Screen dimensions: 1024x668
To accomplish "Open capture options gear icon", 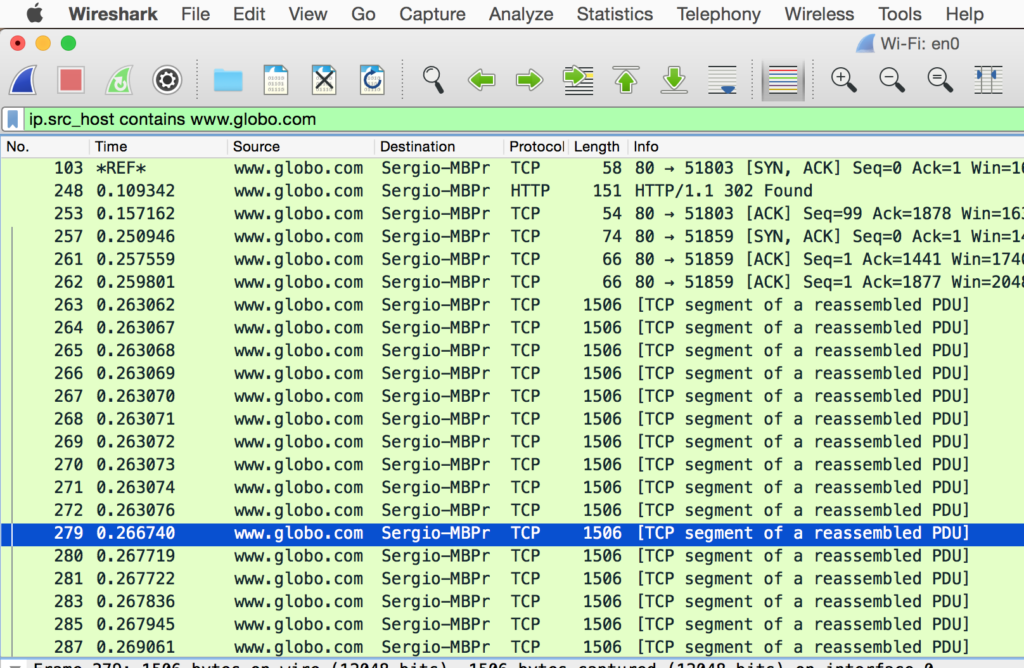I will 167,80.
